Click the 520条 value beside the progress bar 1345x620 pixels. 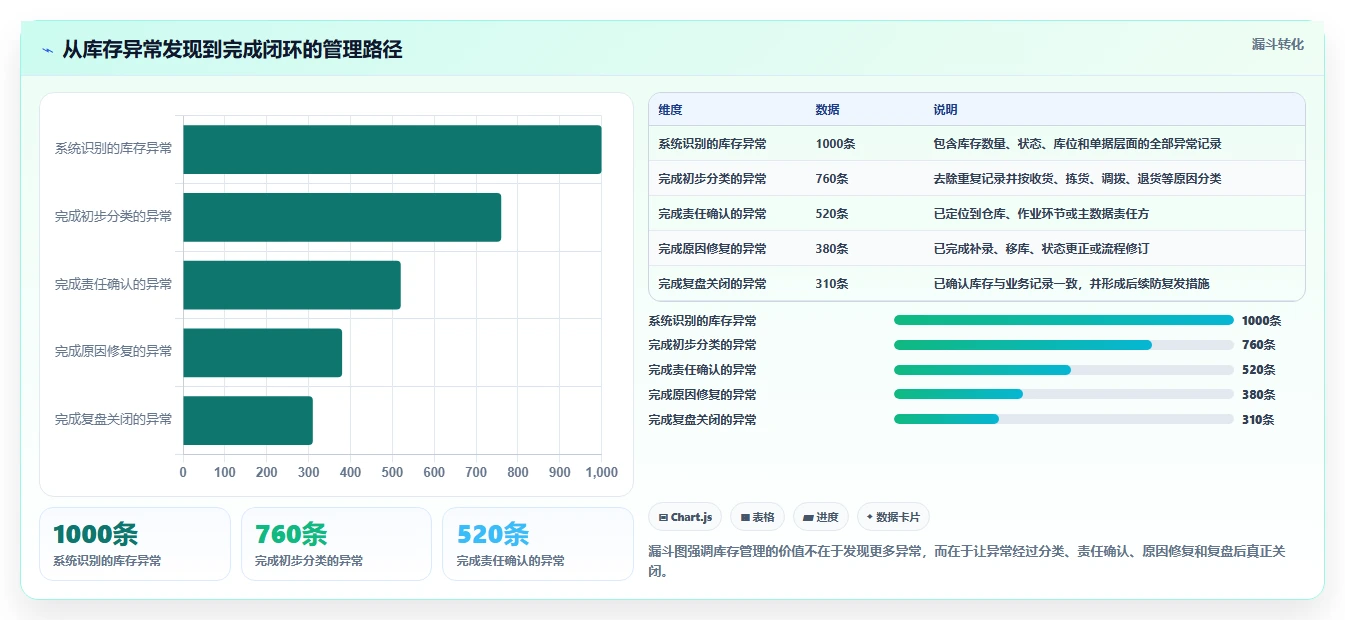click(1259, 370)
